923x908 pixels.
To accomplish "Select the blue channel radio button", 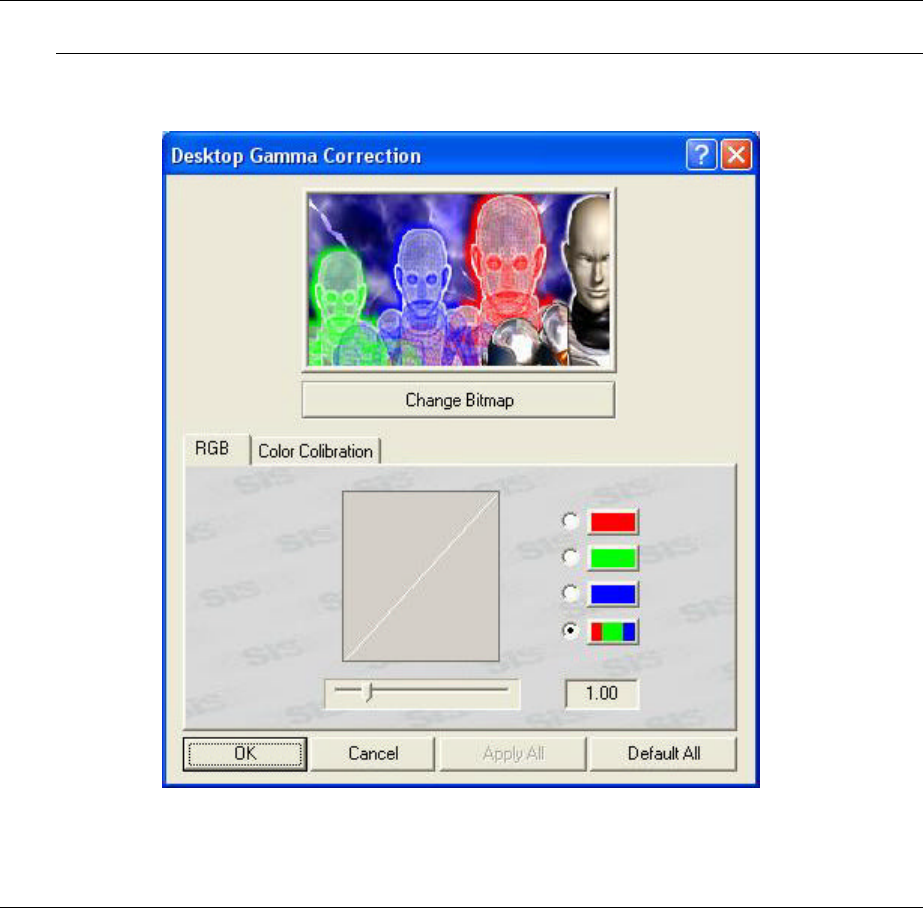I will tap(570, 594).
